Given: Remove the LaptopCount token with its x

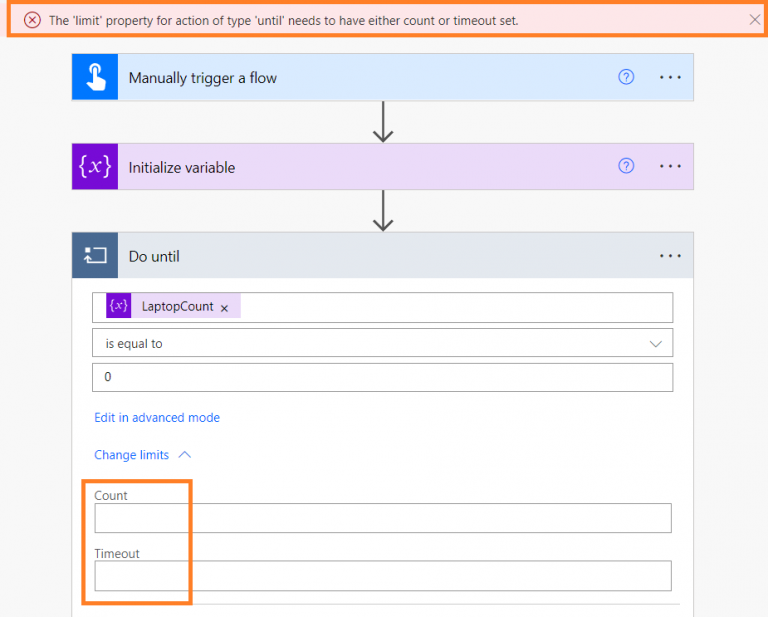Looking at the screenshot, I should 224,308.
